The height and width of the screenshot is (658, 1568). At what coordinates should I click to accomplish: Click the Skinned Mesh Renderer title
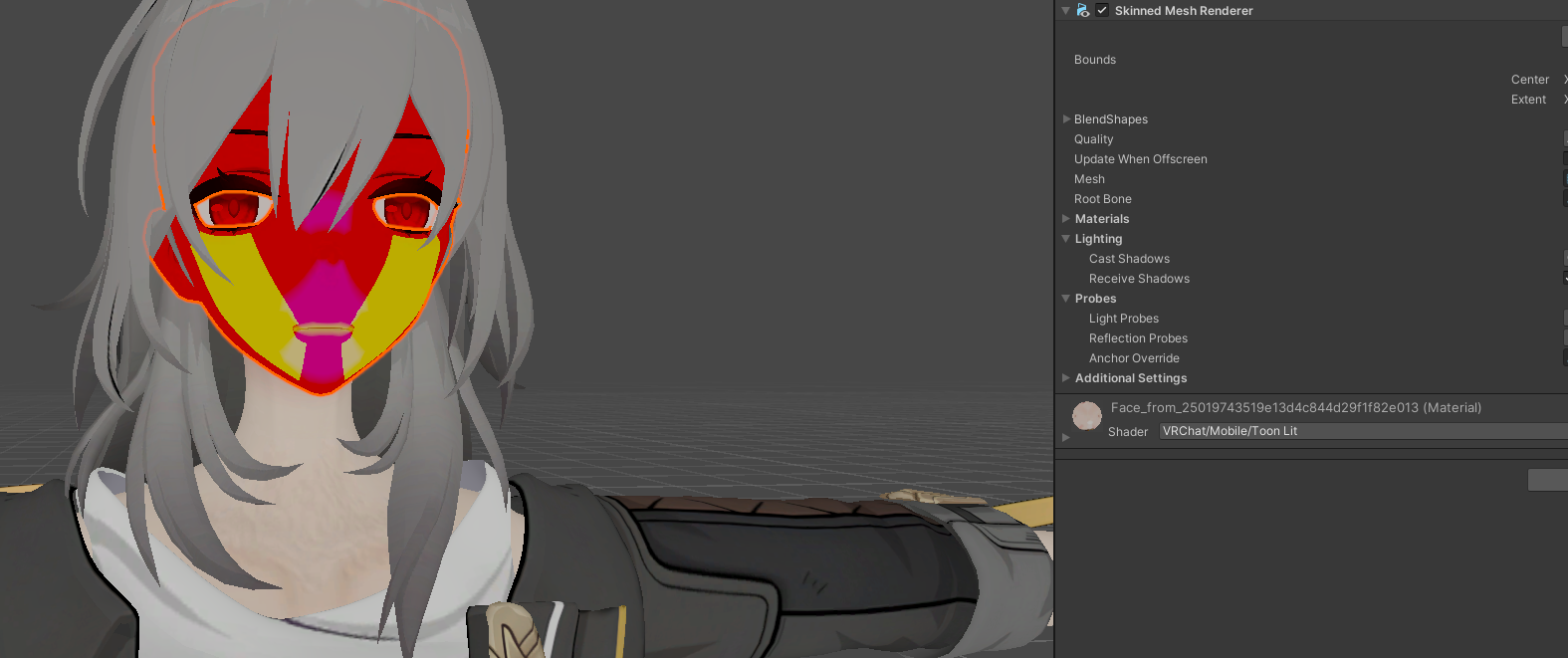(x=1184, y=11)
